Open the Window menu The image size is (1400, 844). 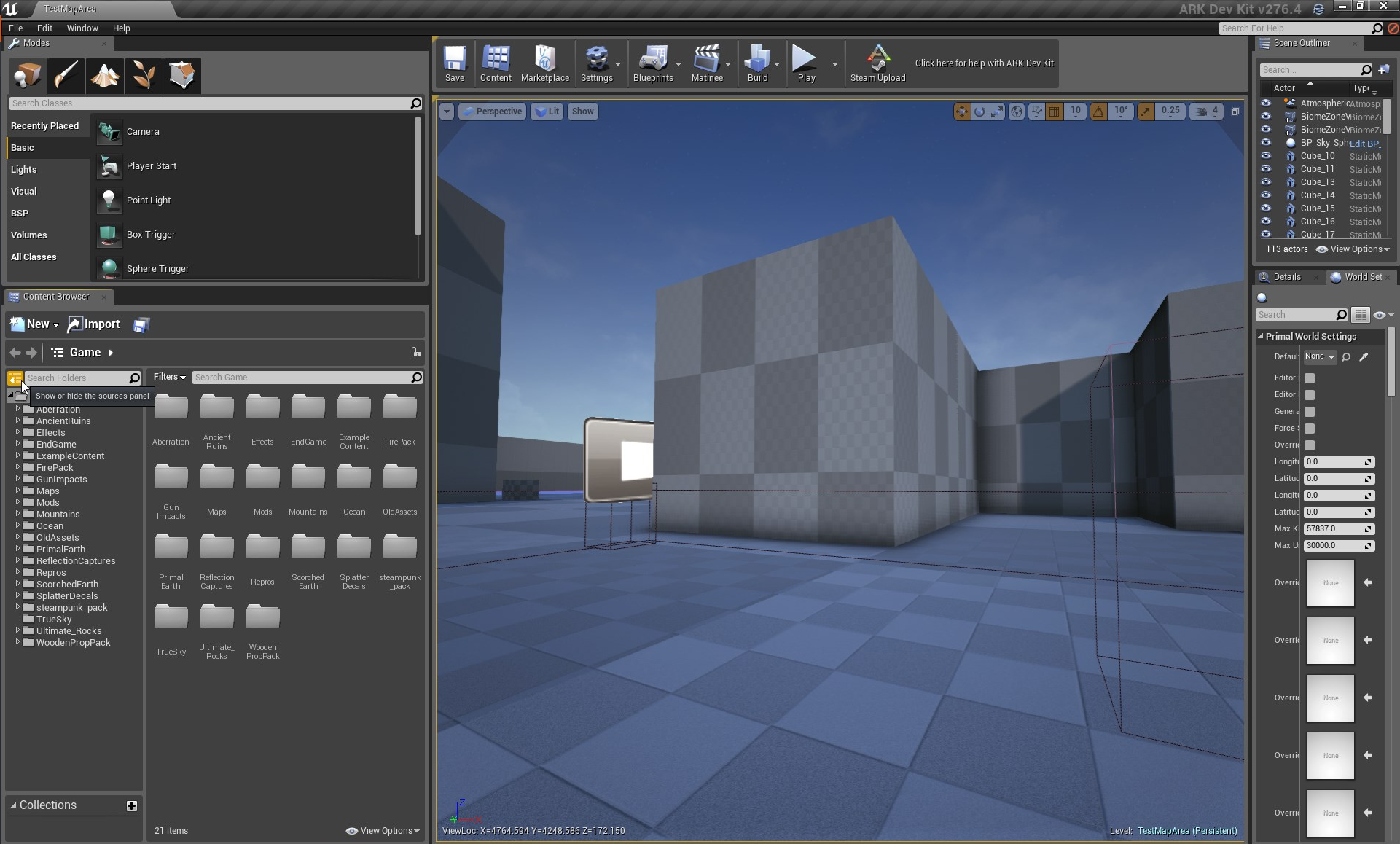click(82, 28)
